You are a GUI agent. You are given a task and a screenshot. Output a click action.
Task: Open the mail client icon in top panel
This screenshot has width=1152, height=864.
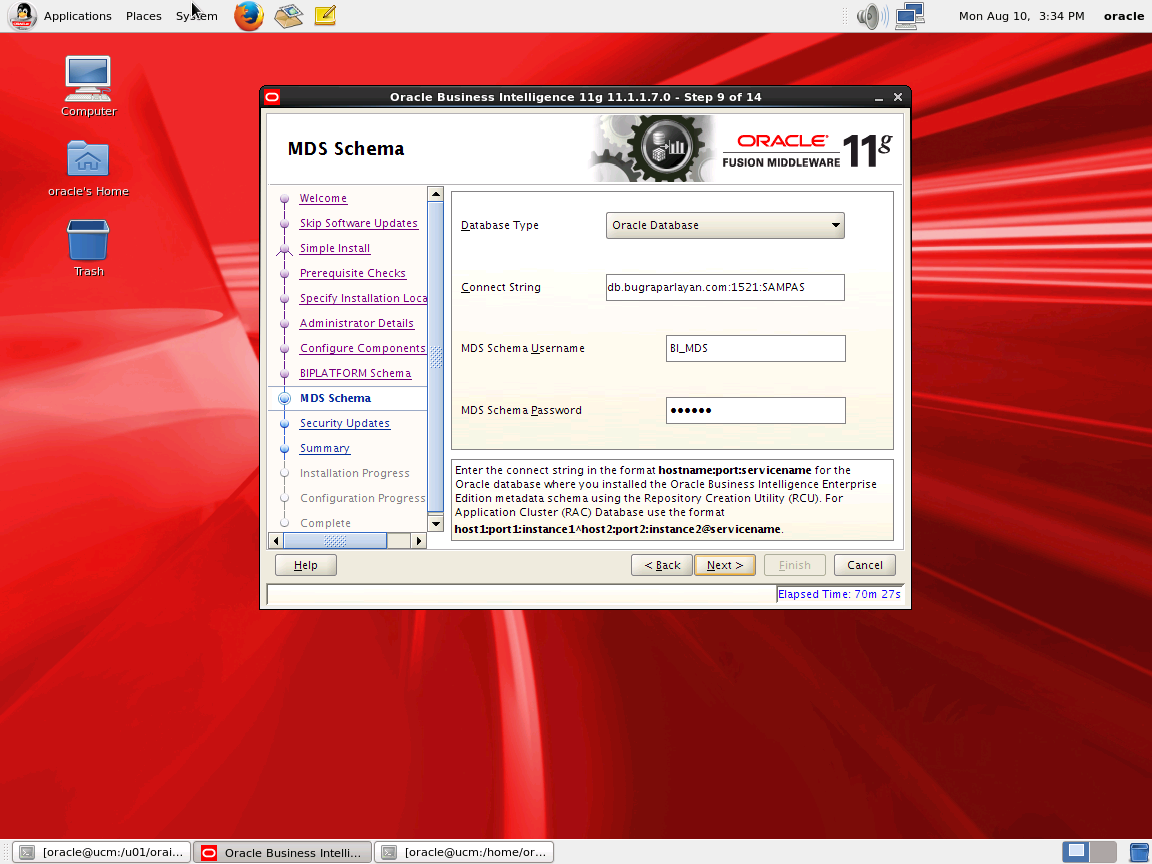pyautogui.click(x=289, y=15)
